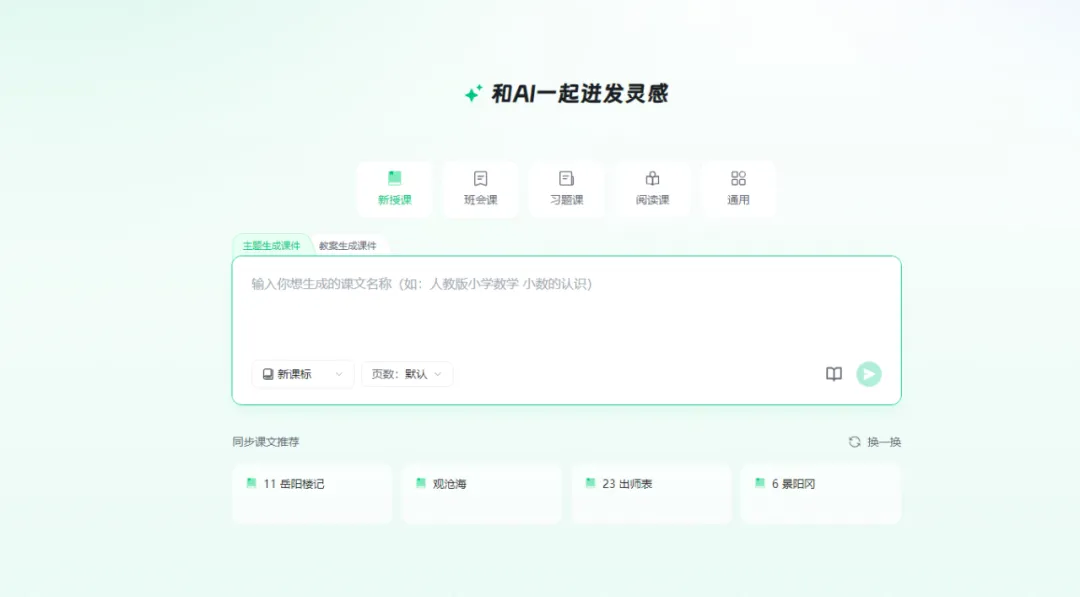Open the 新课标 dropdown

[x=302, y=374]
